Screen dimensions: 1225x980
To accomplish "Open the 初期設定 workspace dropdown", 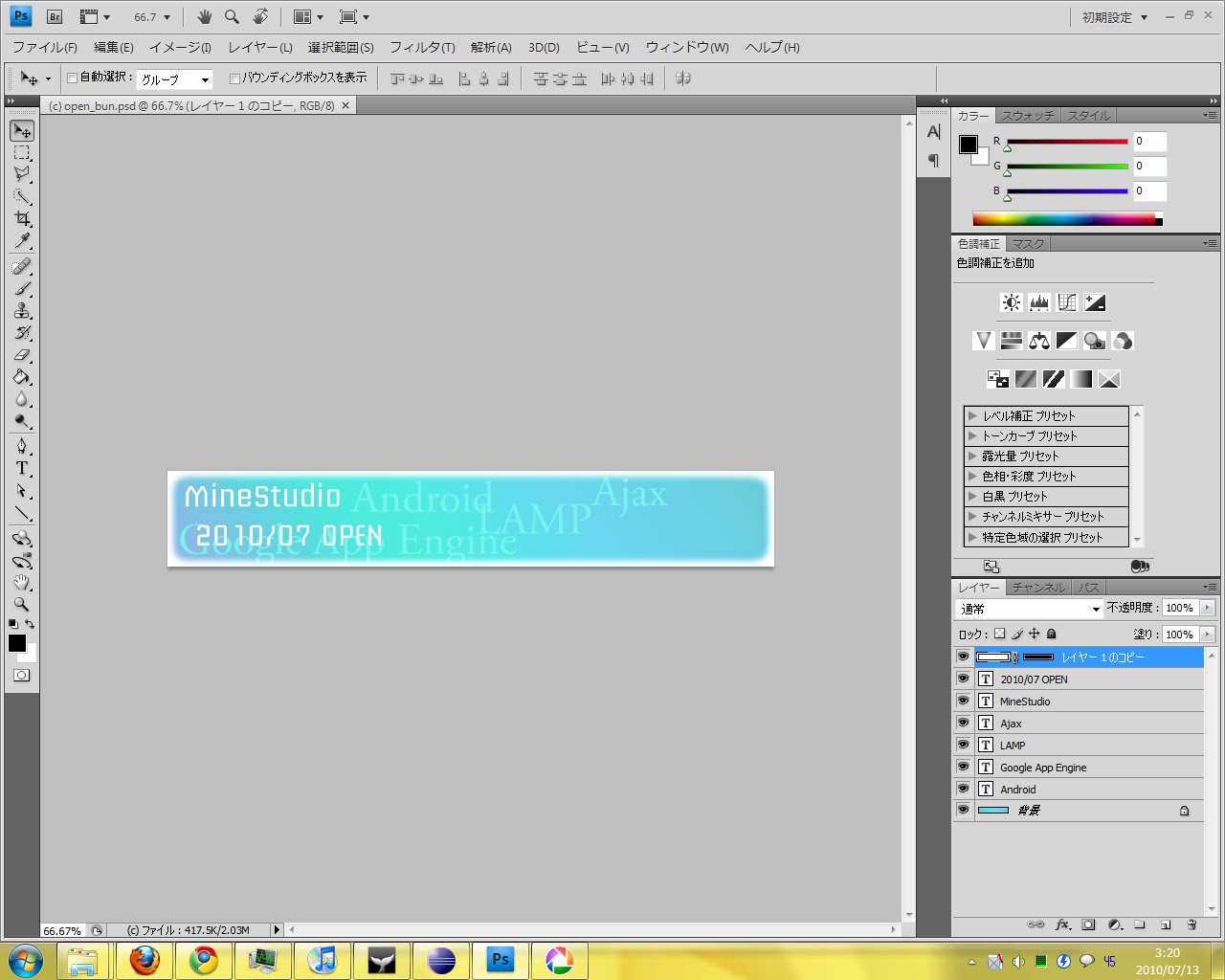I will pyautogui.click(x=1115, y=17).
